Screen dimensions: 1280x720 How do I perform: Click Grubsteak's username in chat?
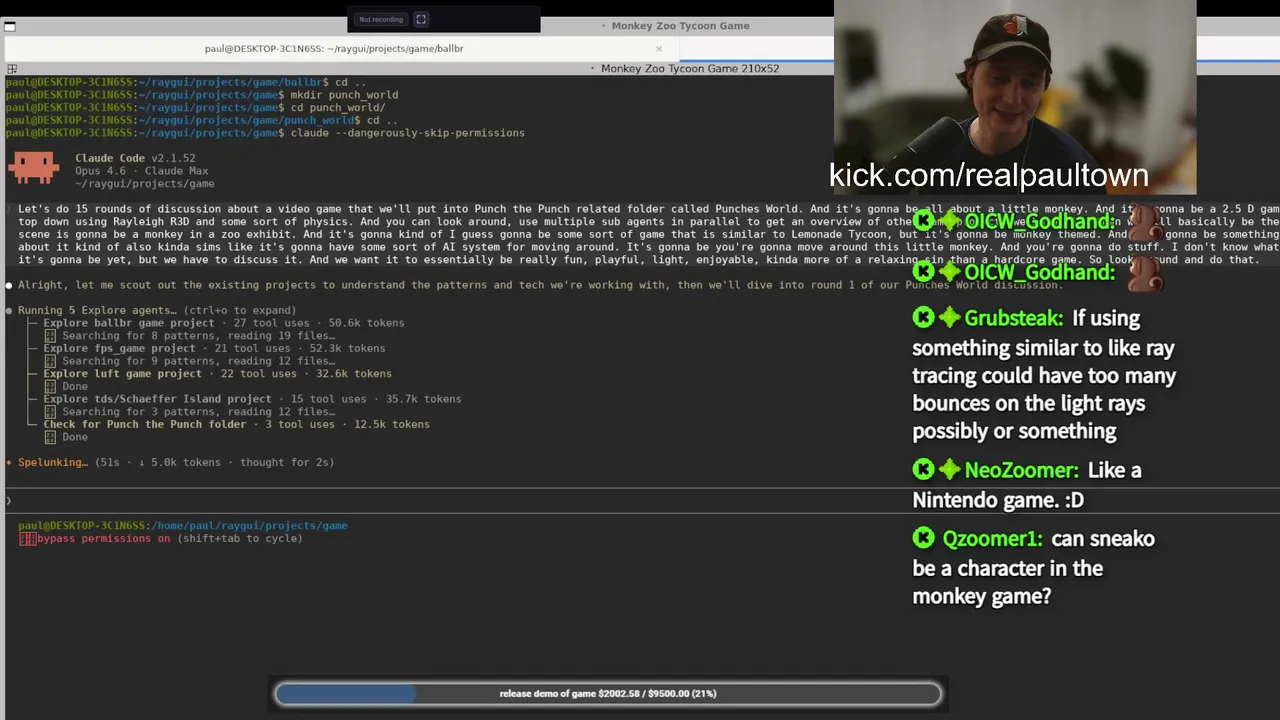click(1014, 318)
